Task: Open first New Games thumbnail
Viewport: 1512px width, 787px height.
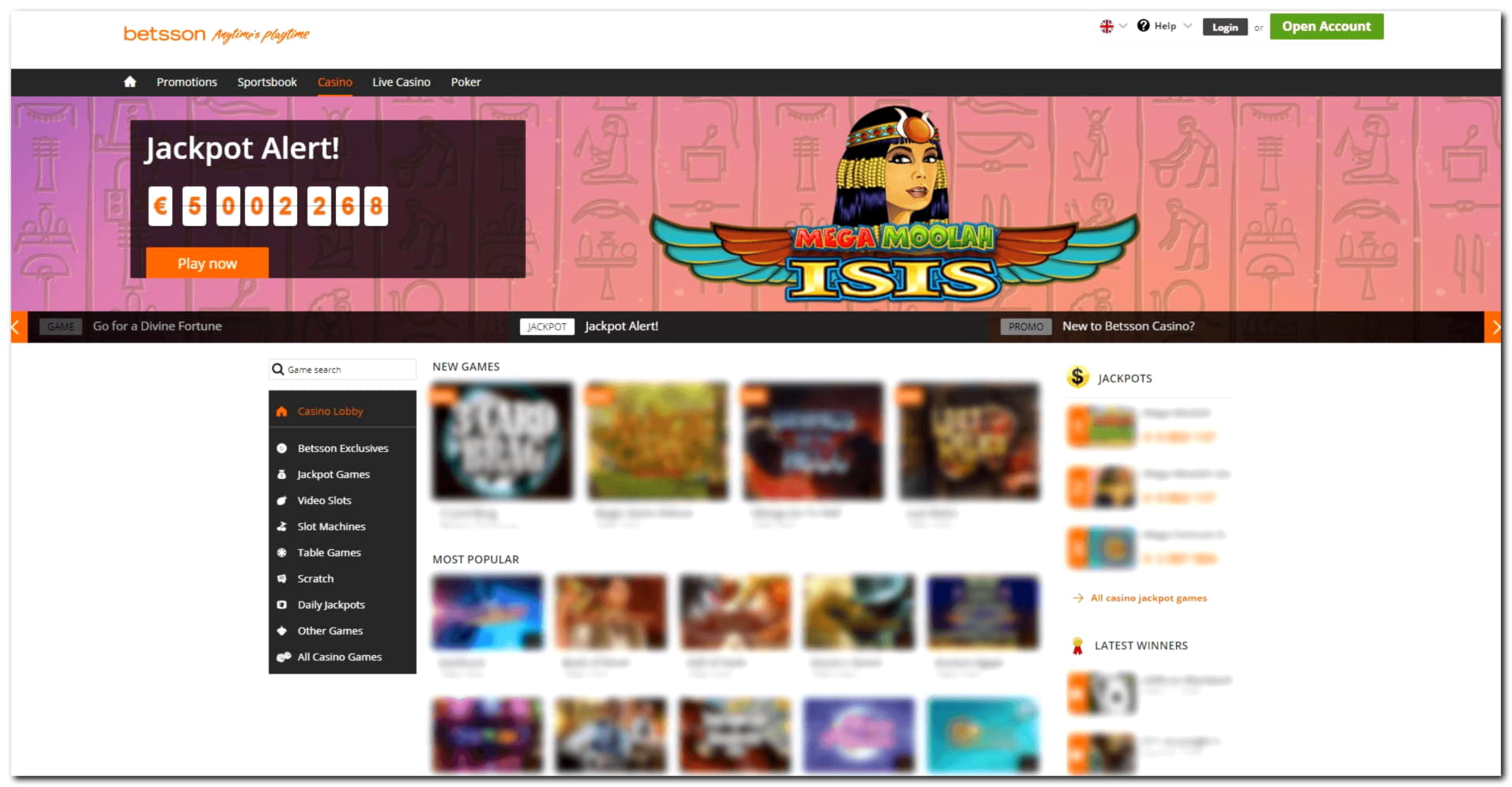Action: 502,441
